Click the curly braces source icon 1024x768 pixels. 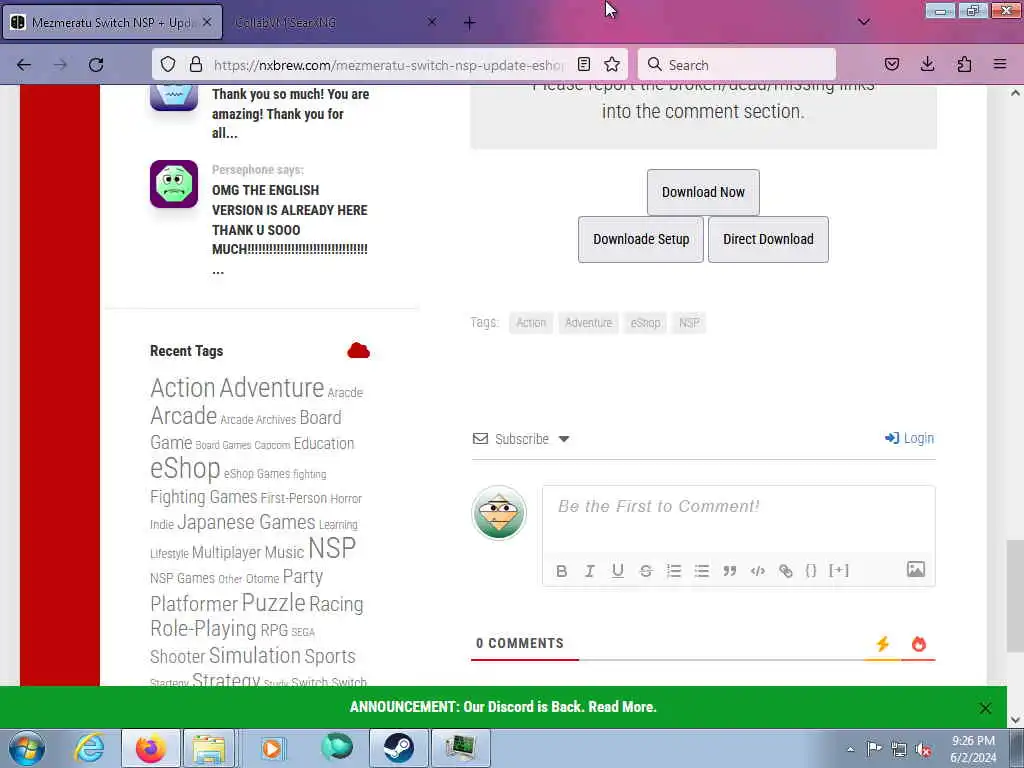click(x=810, y=571)
